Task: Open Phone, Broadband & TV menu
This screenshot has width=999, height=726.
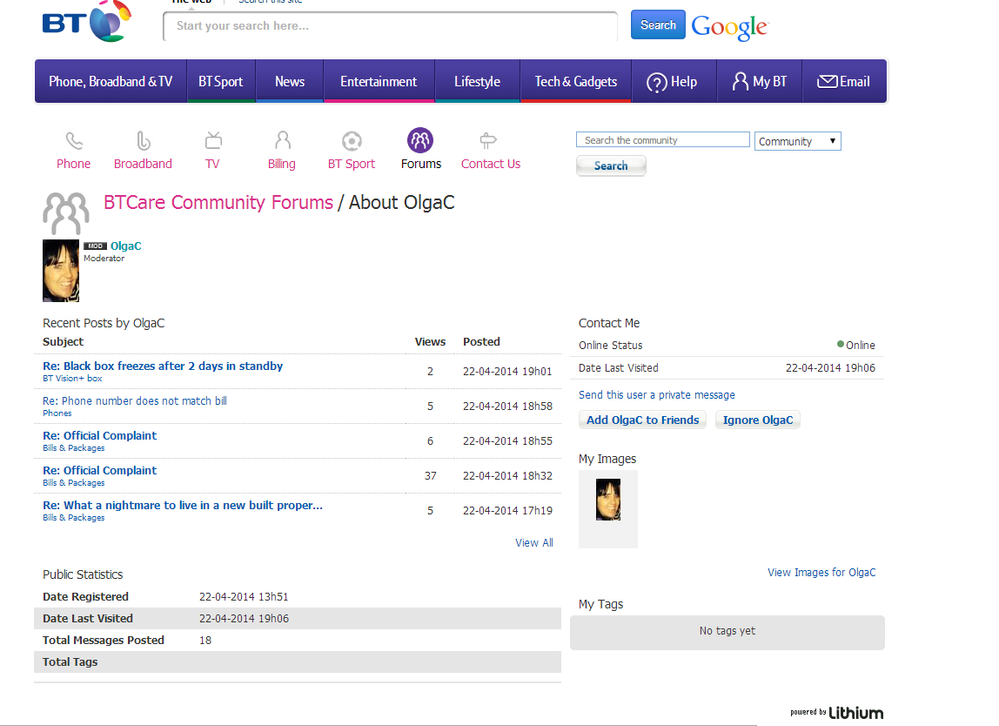Action: 111,82
